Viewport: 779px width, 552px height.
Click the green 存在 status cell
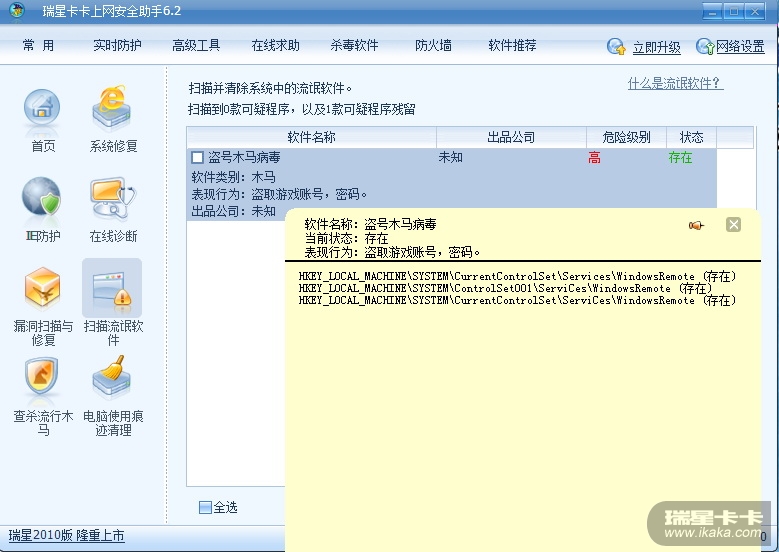[x=680, y=158]
